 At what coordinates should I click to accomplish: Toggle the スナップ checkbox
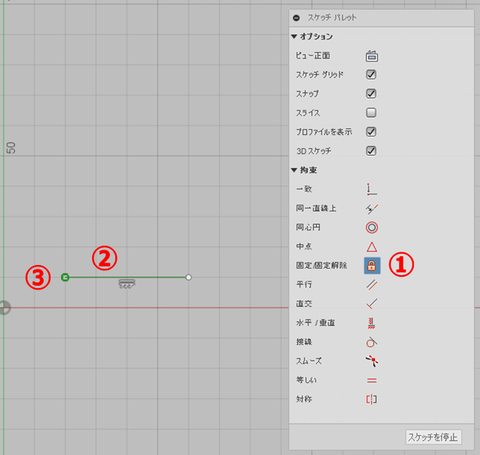click(371, 93)
